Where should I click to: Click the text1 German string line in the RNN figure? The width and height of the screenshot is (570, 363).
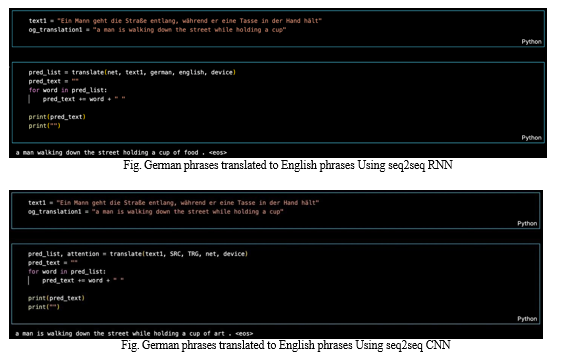pyautogui.click(x=175, y=21)
